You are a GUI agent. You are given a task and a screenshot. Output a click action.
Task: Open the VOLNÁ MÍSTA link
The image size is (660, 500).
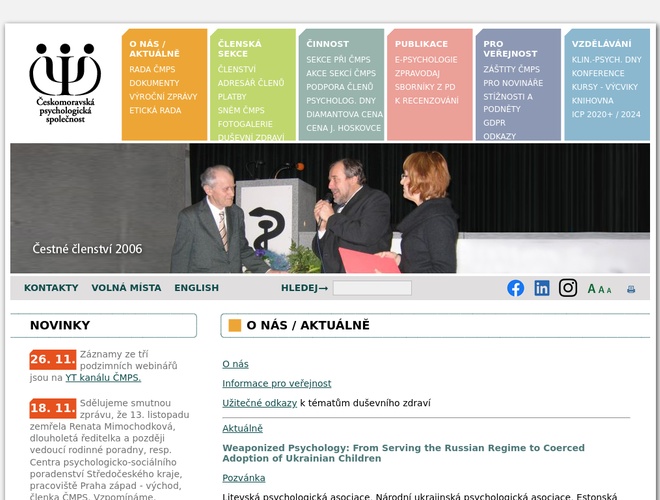tap(126, 288)
